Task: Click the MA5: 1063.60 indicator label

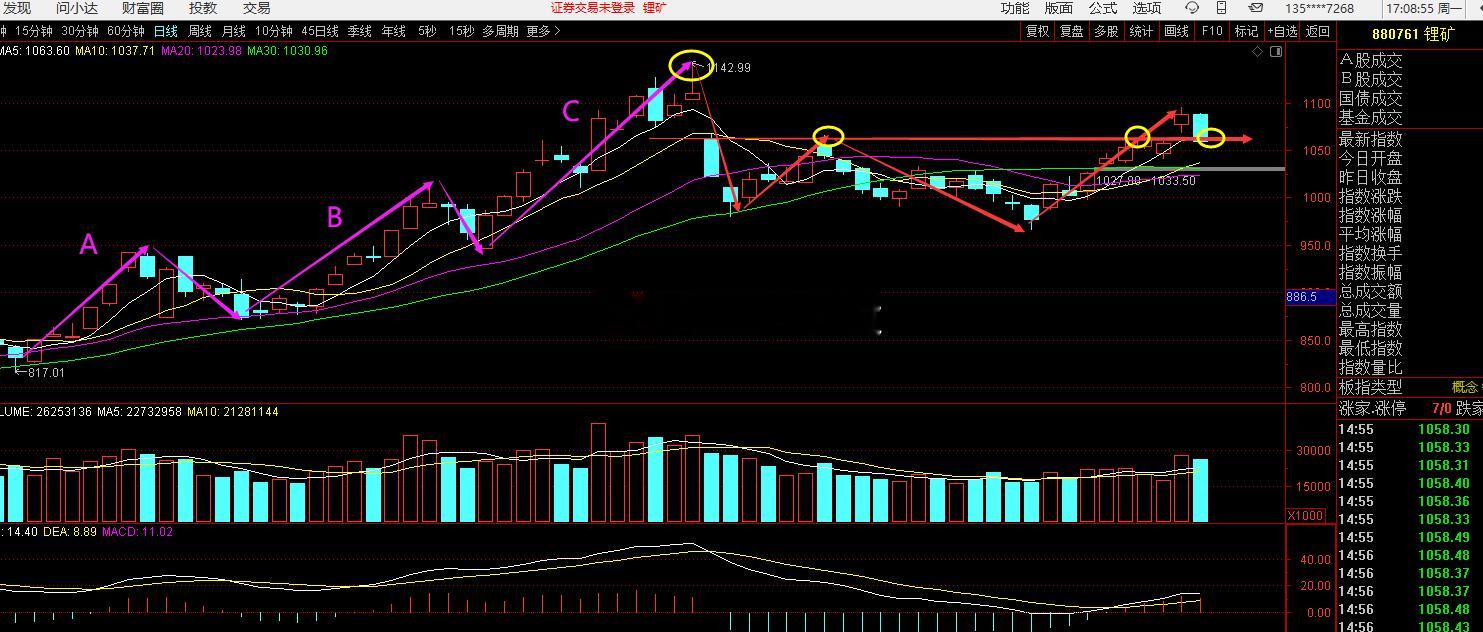Action: click(35, 51)
